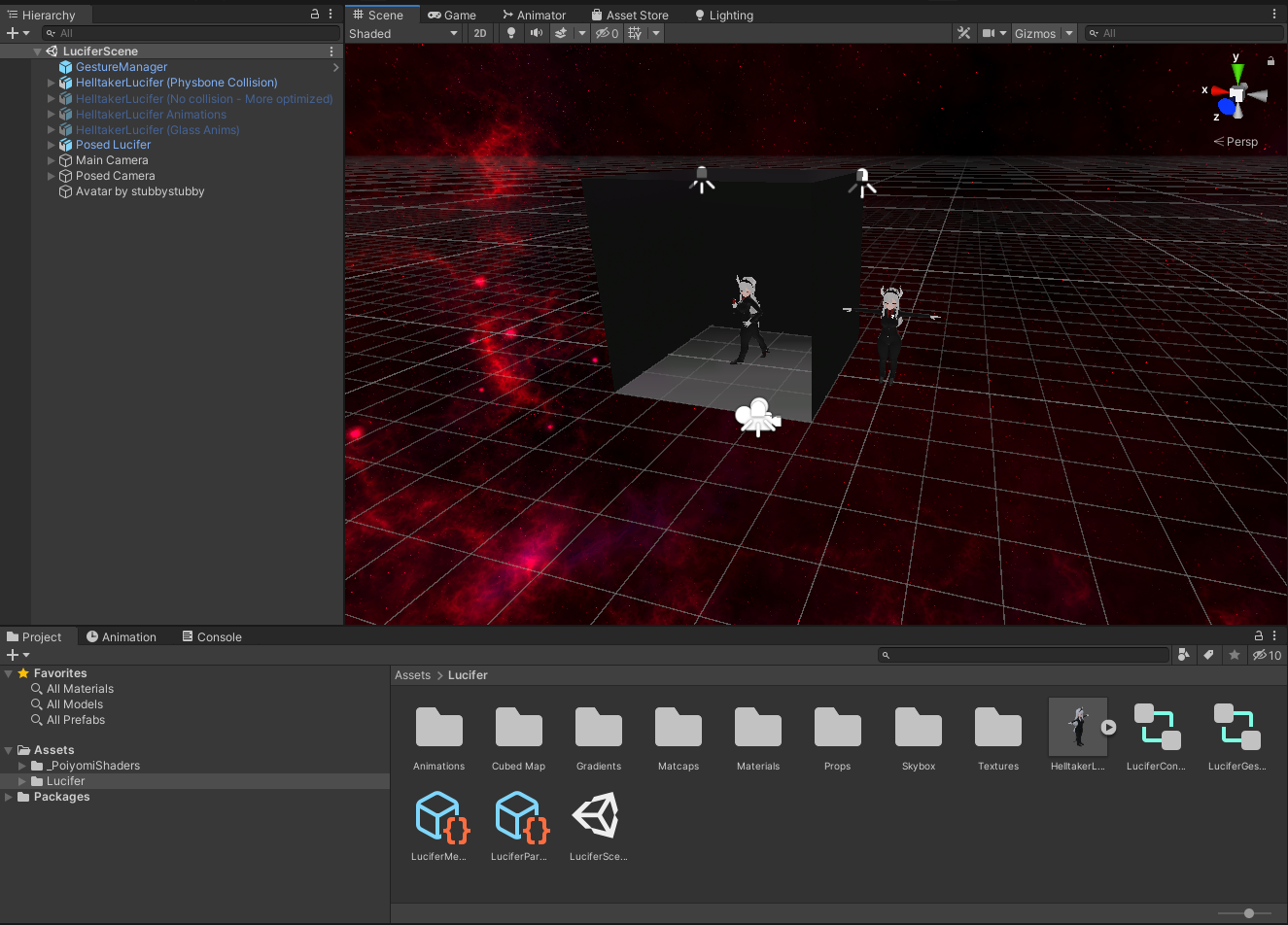
Task: Toggle the Hierarchy panel lock
Action: click(314, 15)
